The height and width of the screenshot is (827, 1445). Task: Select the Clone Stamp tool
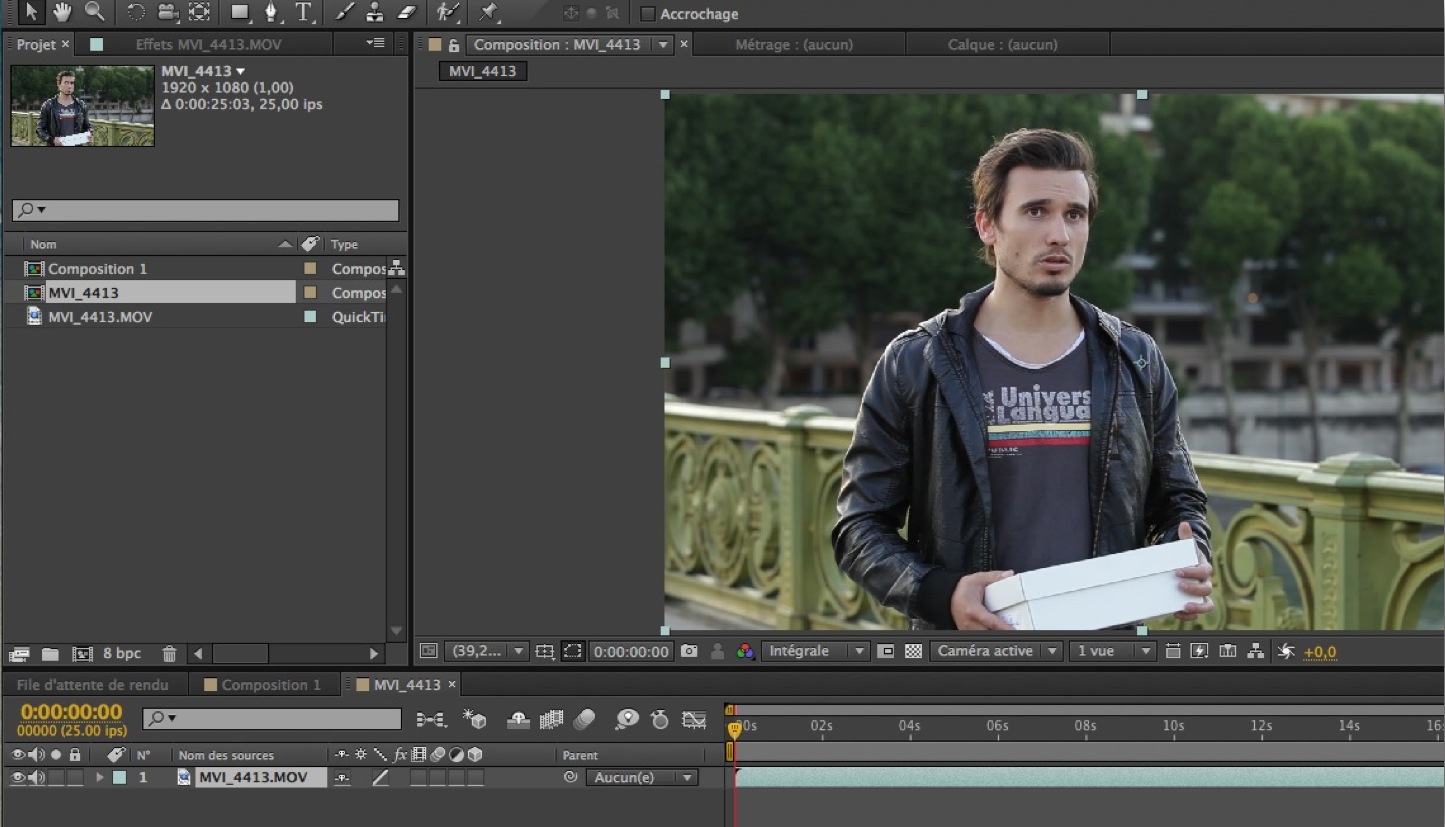[376, 14]
